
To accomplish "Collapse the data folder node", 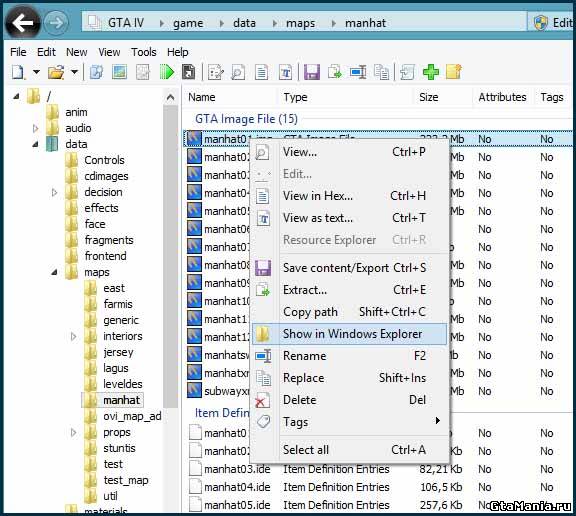I will coord(36,144).
